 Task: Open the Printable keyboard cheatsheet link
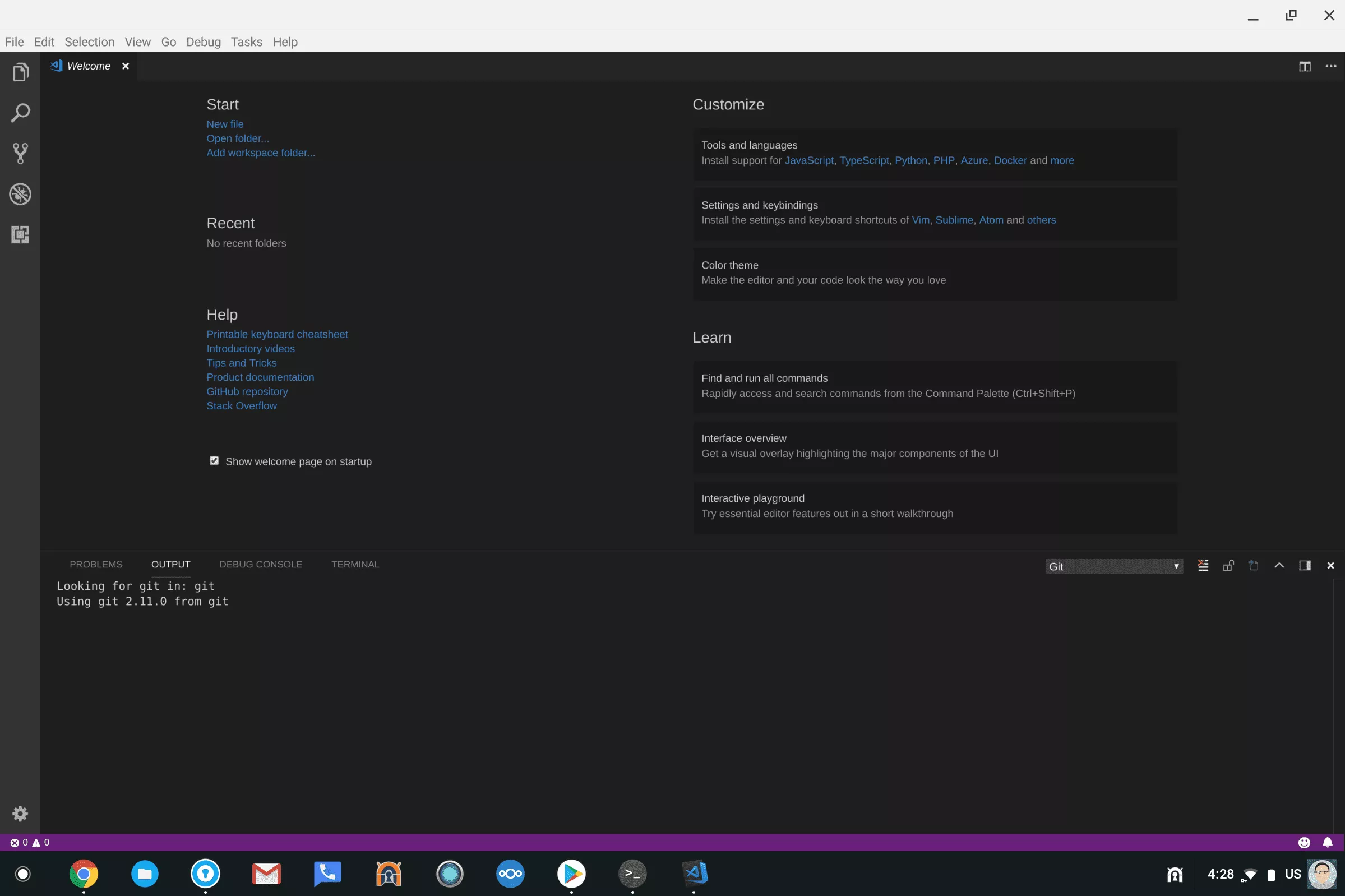tap(276, 334)
